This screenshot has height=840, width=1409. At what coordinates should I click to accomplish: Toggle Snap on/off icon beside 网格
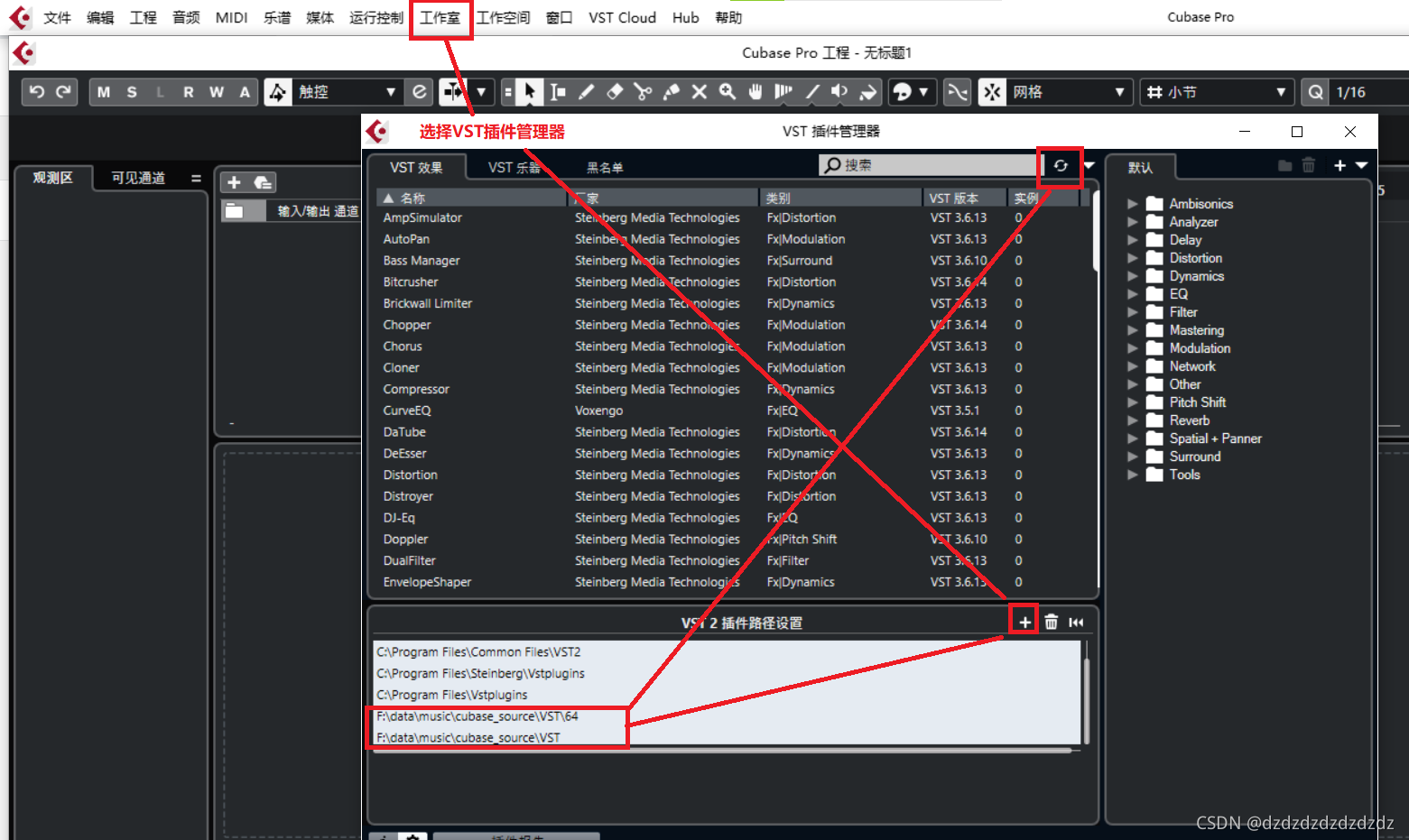(992, 92)
